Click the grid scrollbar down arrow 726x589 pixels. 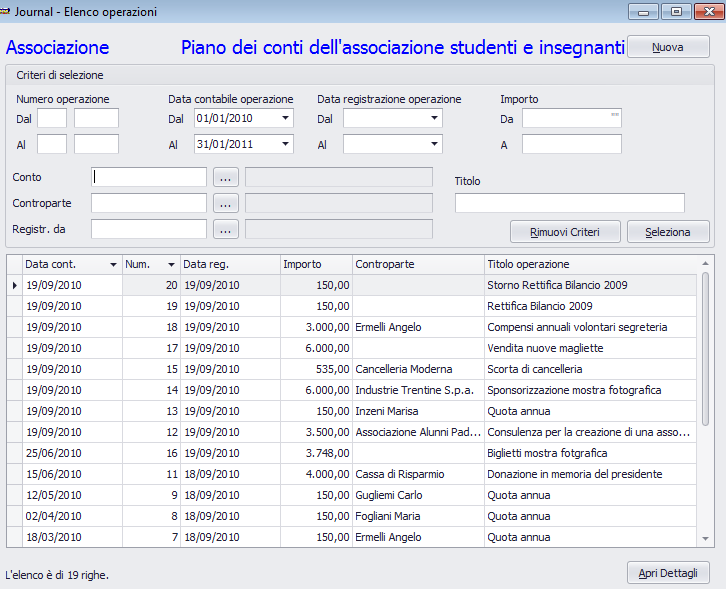click(705, 539)
